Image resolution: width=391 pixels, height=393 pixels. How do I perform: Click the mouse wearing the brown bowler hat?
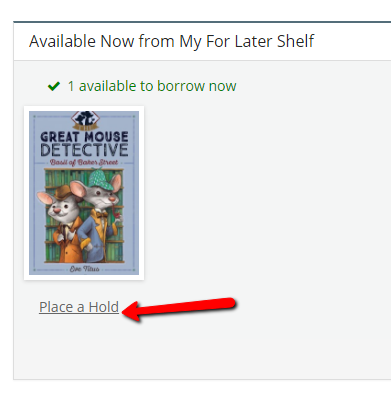(x=62, y=223)
